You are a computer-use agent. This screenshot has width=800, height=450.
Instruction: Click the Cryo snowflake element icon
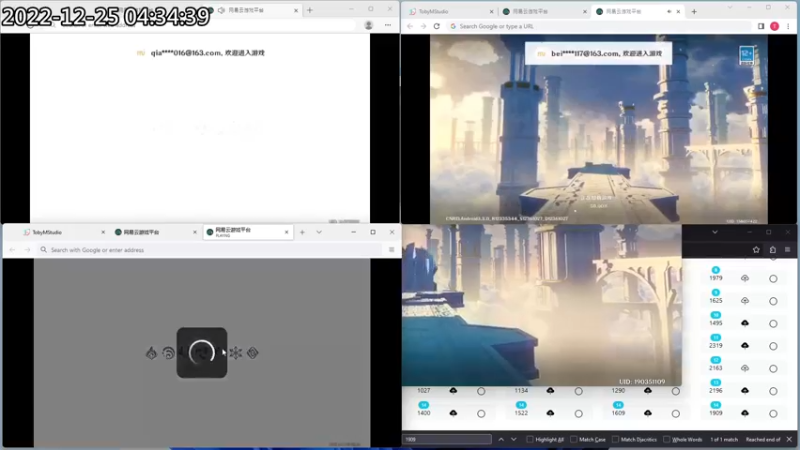pyautogui.click(x=236, y=353)
